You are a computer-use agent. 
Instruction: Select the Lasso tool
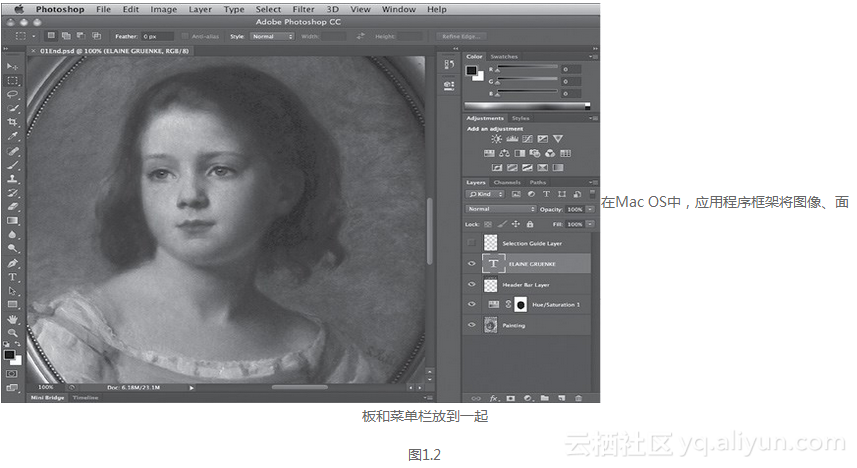[x=12, y=95]
